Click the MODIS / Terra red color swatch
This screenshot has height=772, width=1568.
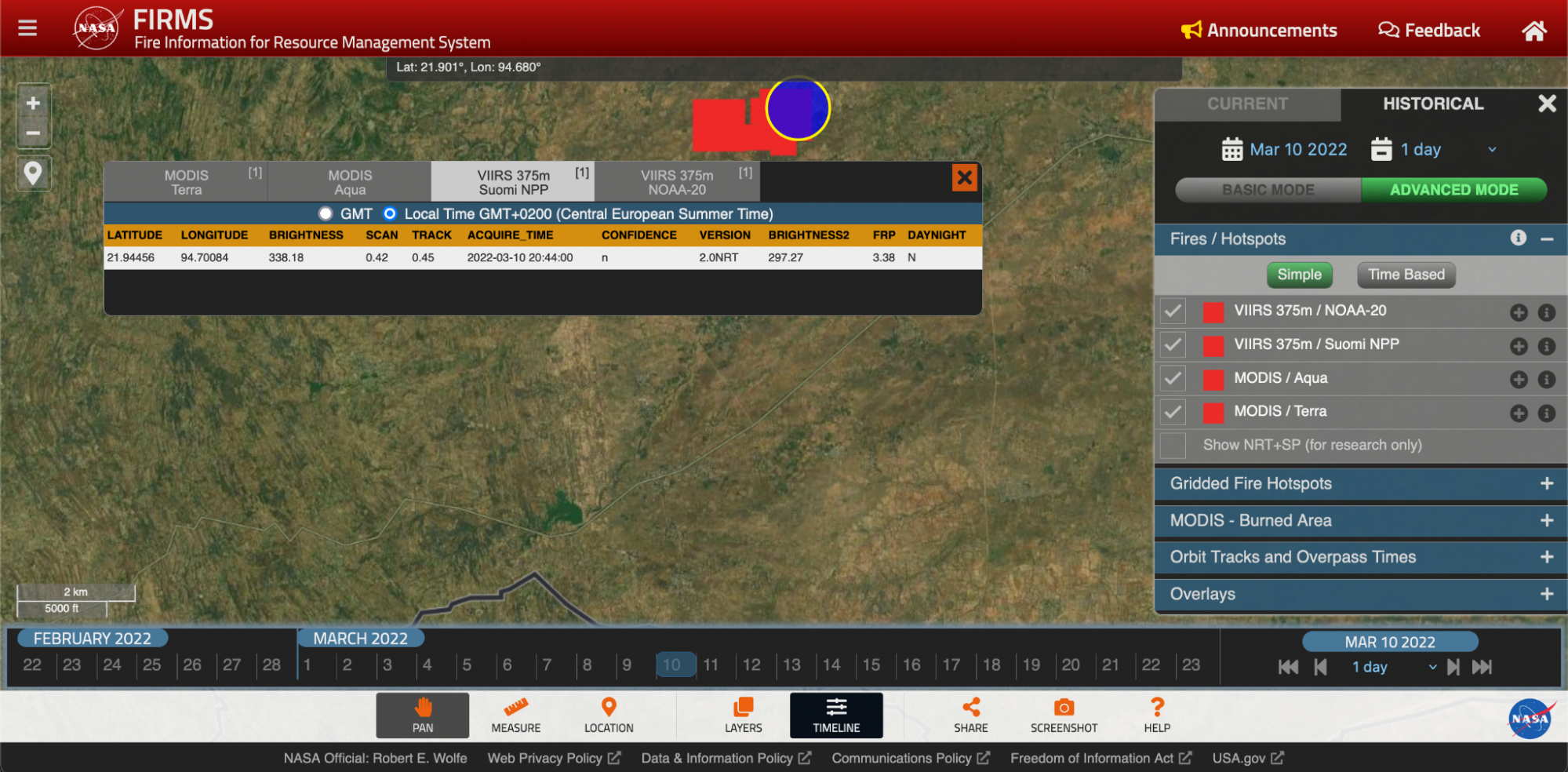point(1213,413)
